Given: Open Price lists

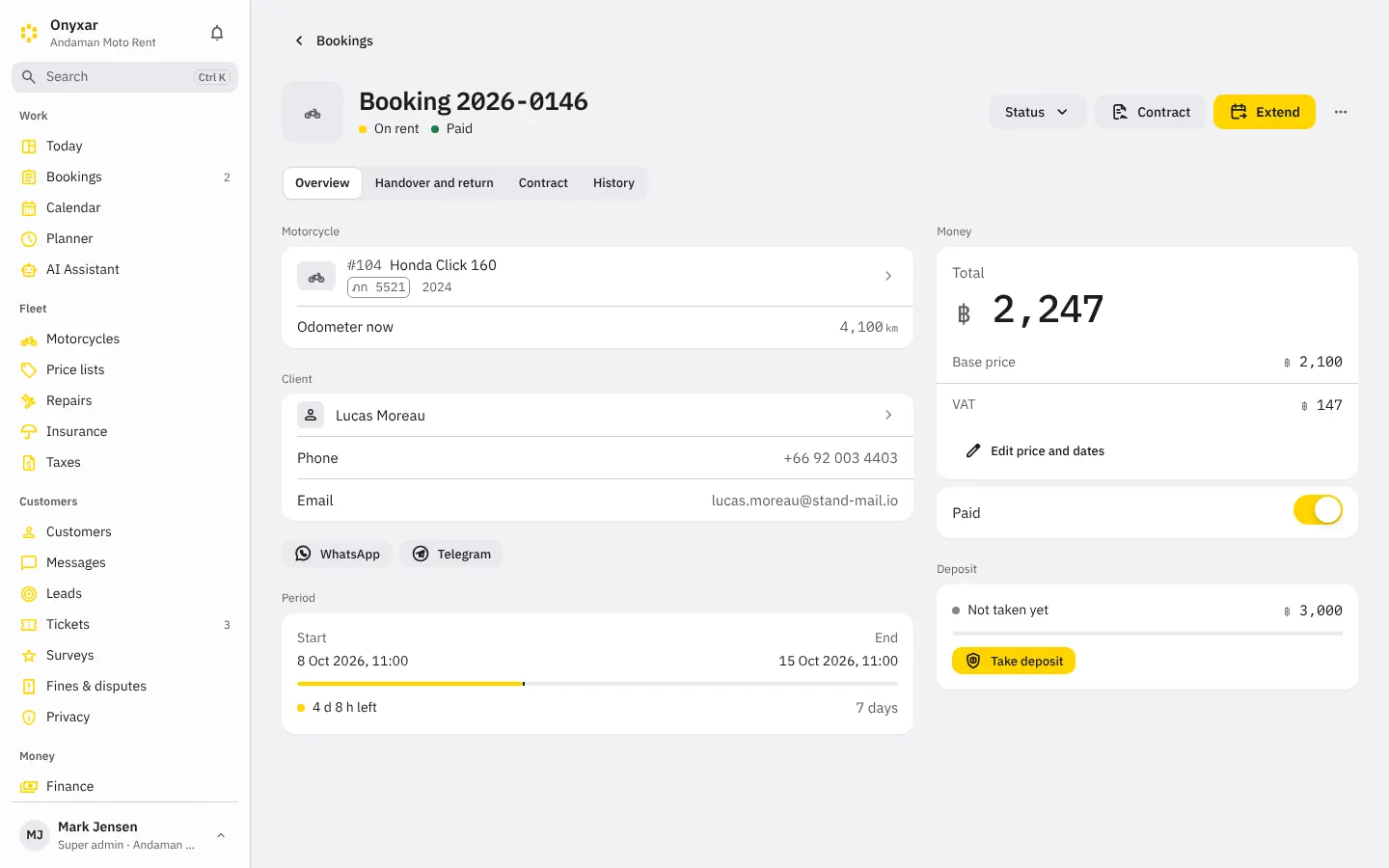Looking at the screenshot, I should (124, 370).
